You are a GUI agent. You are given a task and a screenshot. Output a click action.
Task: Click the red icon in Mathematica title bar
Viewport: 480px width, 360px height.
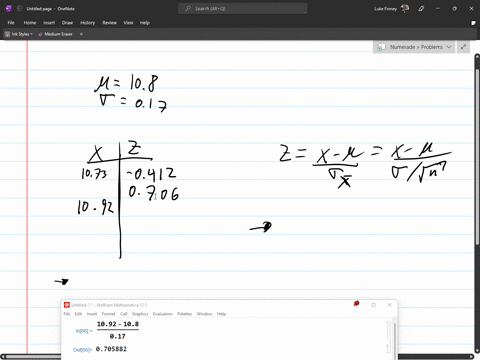point(356,304)
